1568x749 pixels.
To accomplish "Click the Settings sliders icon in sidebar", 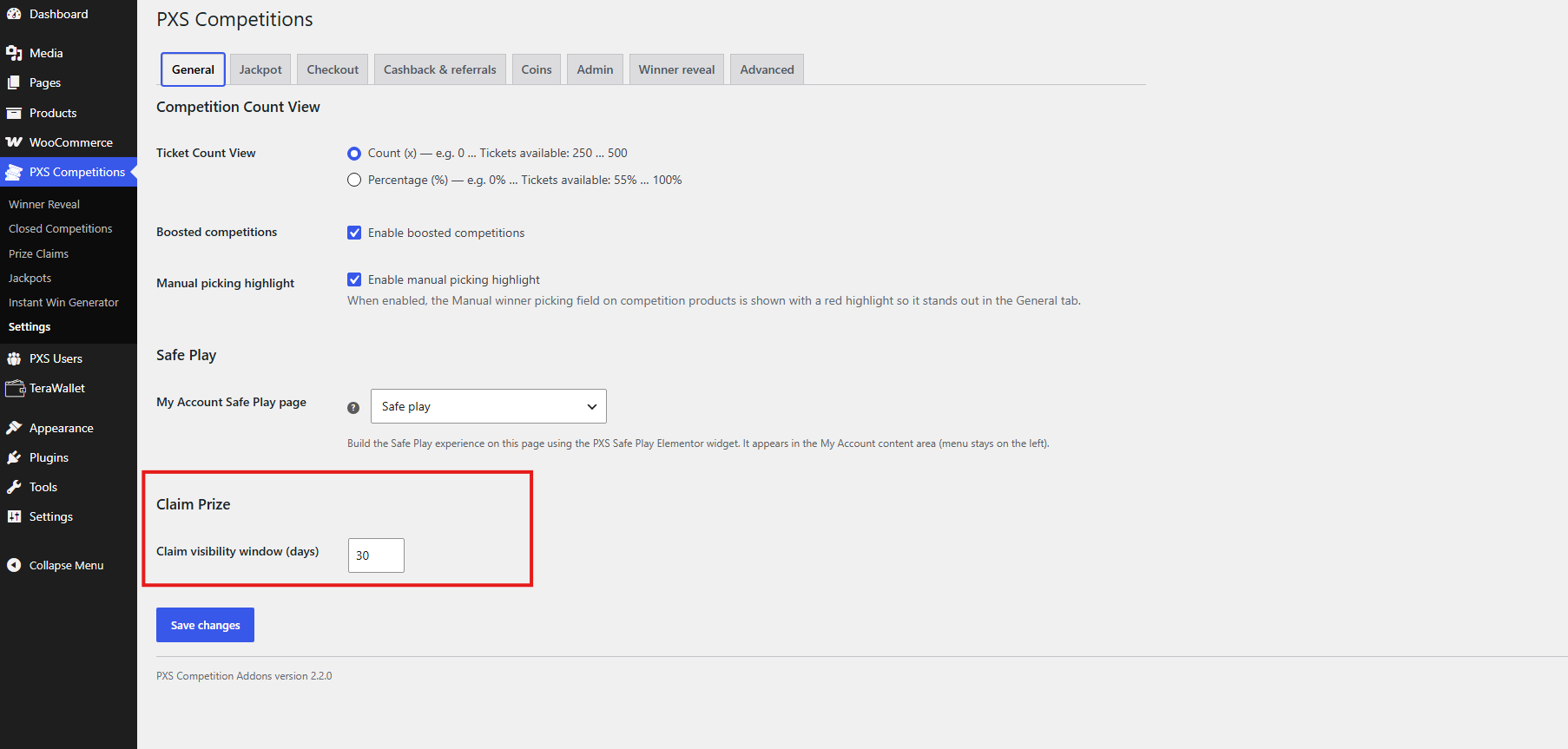I will 14,516.
